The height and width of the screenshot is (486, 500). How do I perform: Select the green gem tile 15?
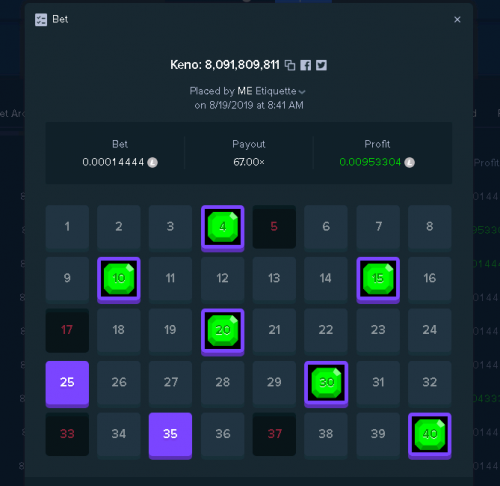pyautogui.click(x=378, y=279)
